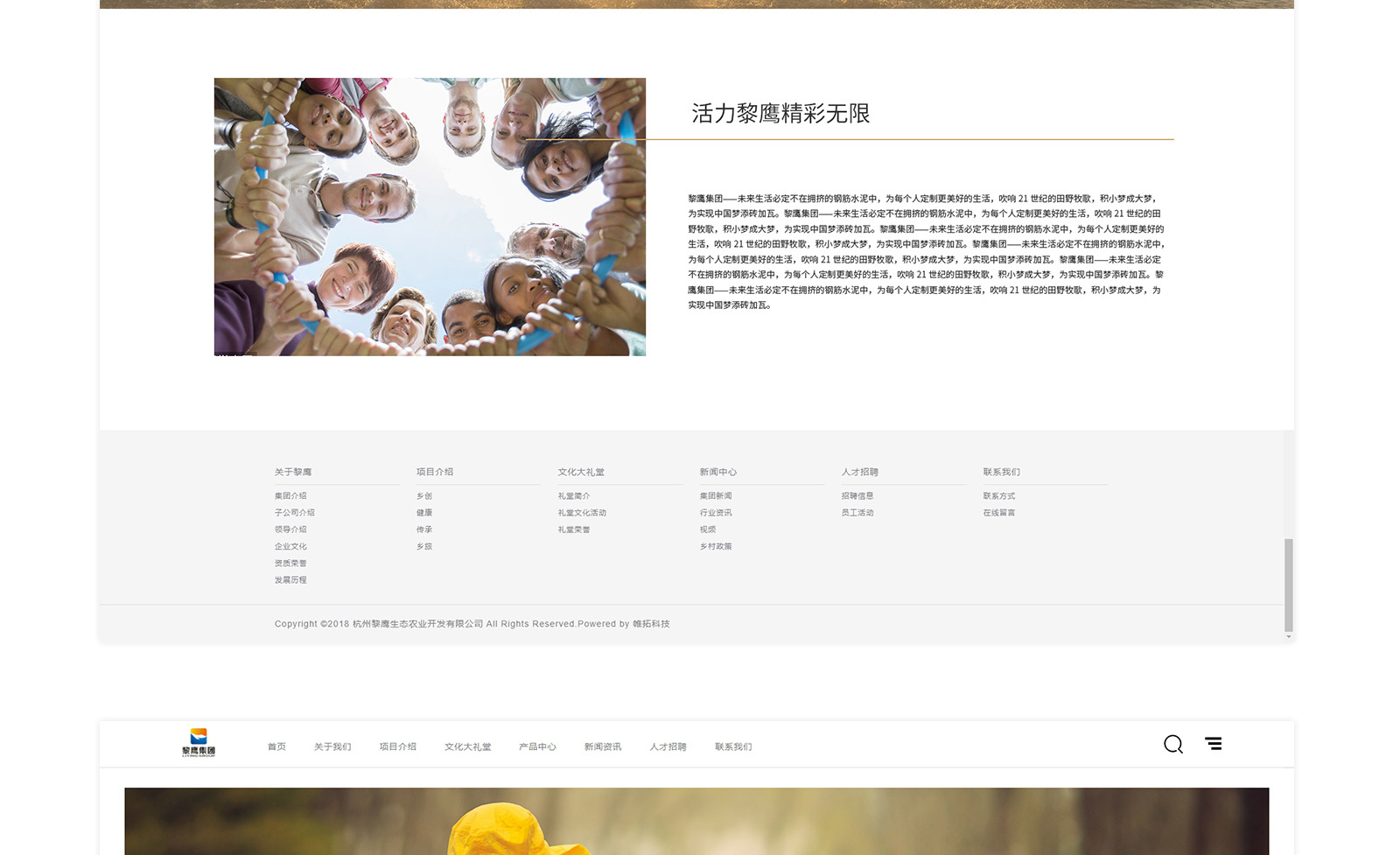1400x855 pixels.
Task: Select 项目介绍 in the top navigation
Action: tap(397, 747)
